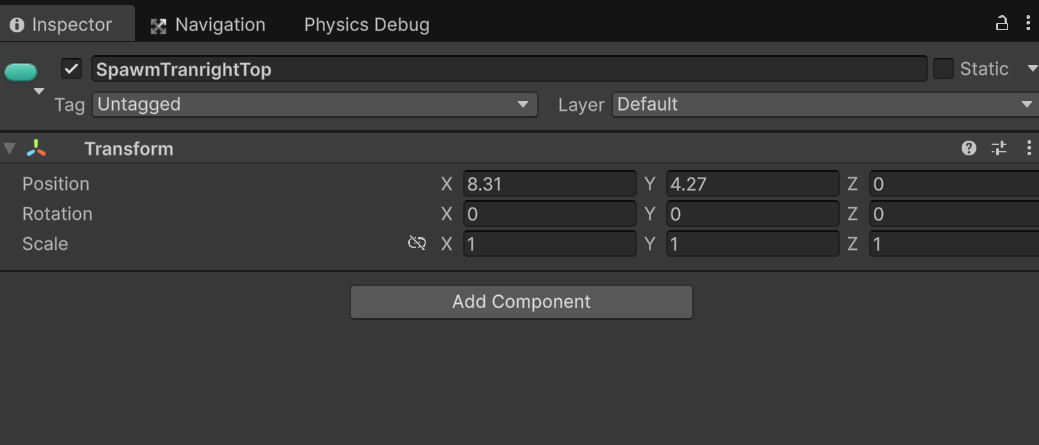Viewport: 1039px width, 445px height.
Task: Open Transform component more options menu
Action: click(1029, 148)
